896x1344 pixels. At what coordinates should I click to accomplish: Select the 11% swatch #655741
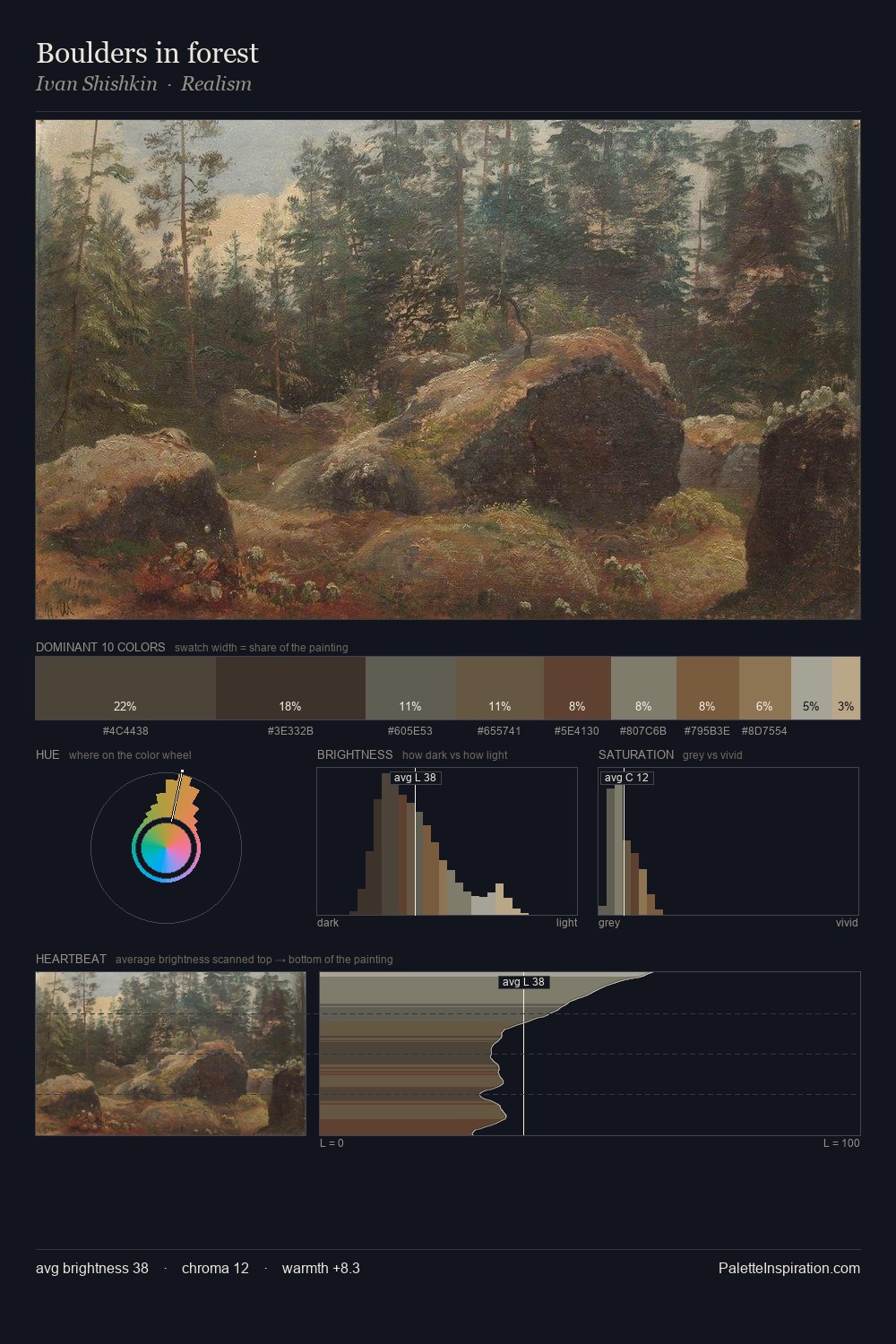[x=500, y=688]
